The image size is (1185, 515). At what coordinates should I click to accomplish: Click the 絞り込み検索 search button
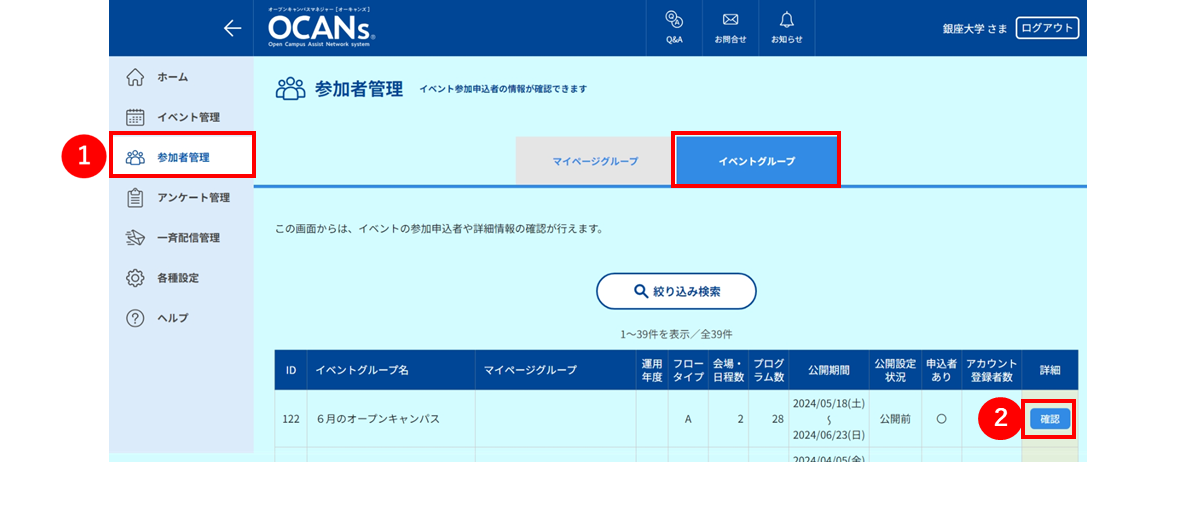(x=676, y=291)
